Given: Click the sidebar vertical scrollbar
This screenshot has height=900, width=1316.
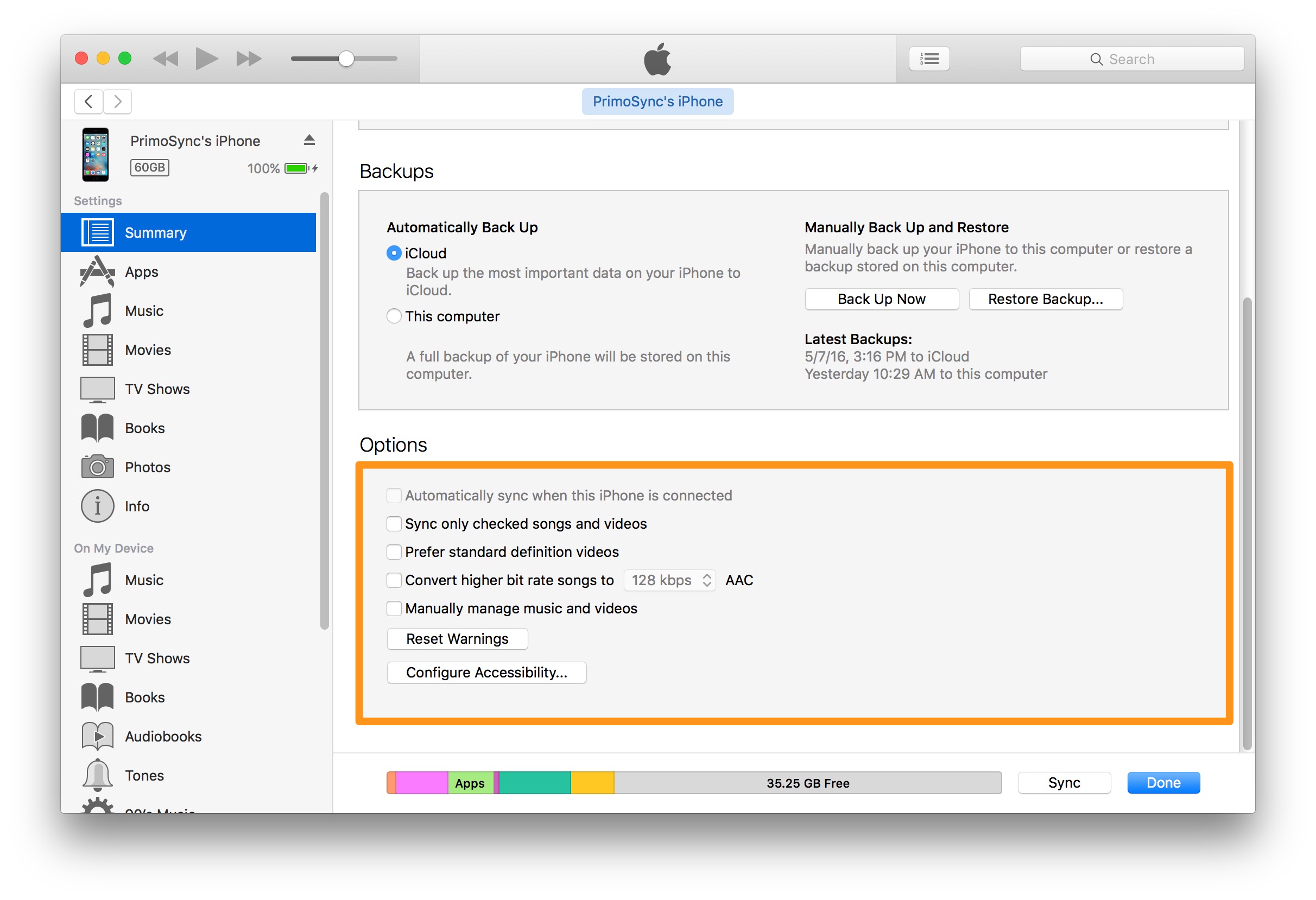Looking at the screenshot, I should click(325, 411).
